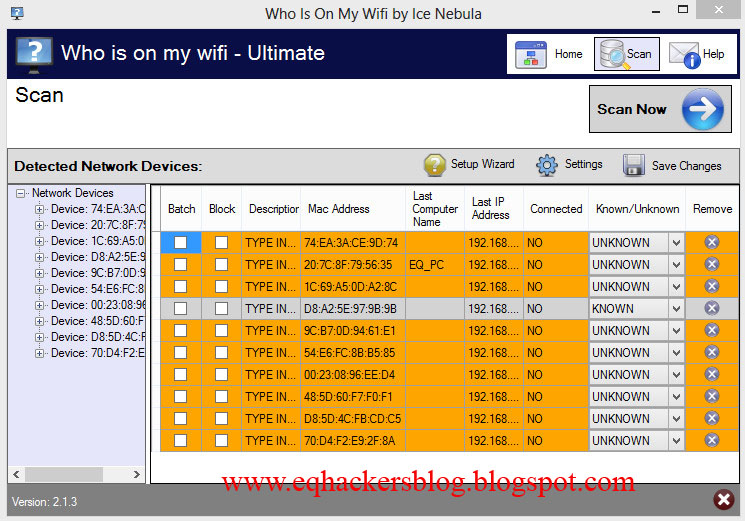Click the Settings label

point(583,164)
